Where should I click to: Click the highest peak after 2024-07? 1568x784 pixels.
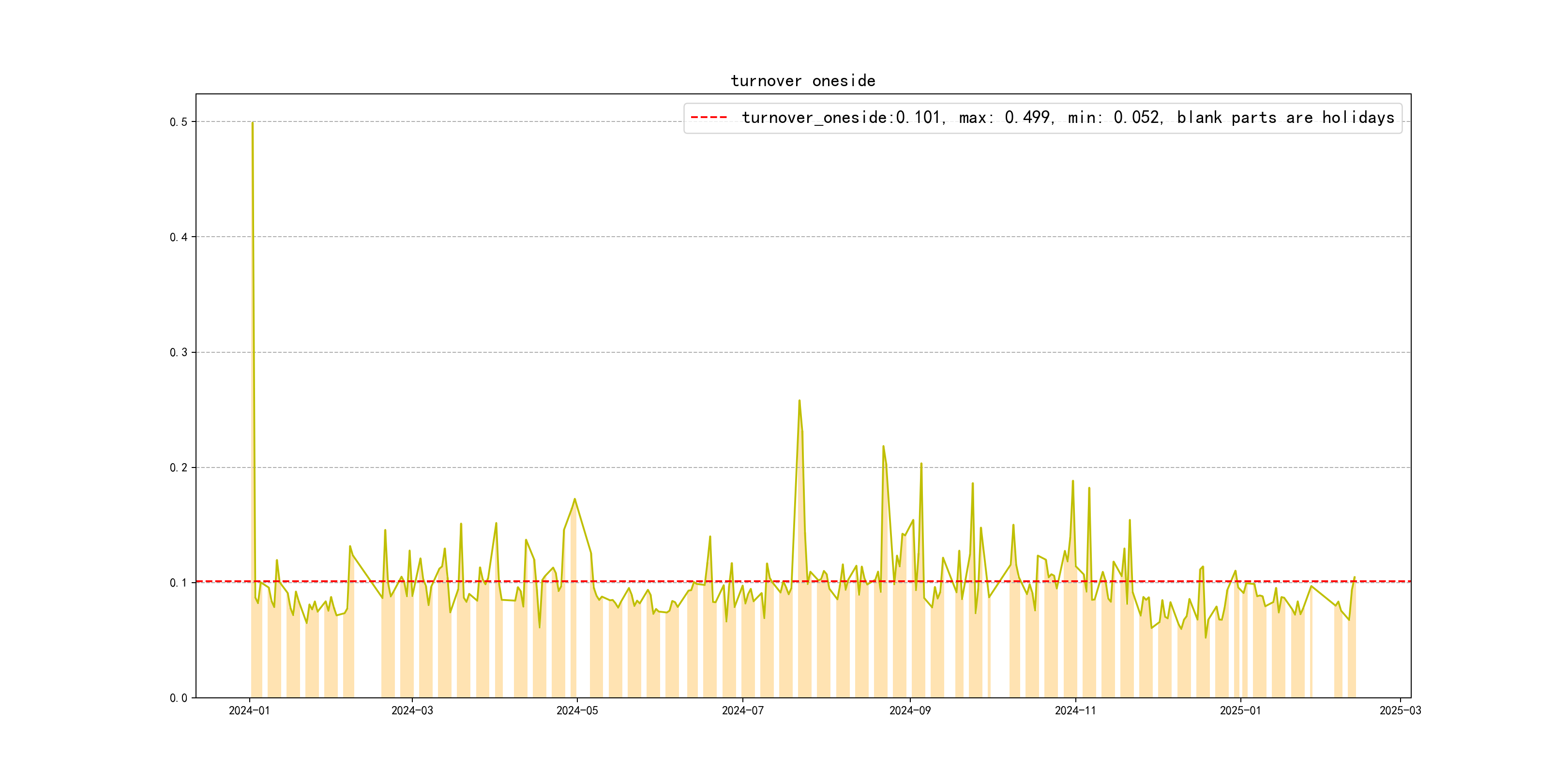799,401
